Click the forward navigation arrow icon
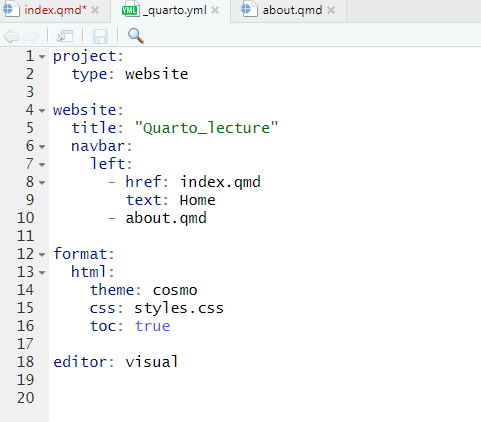Screen dimensions: 481x422 click(x=32, y=36)
